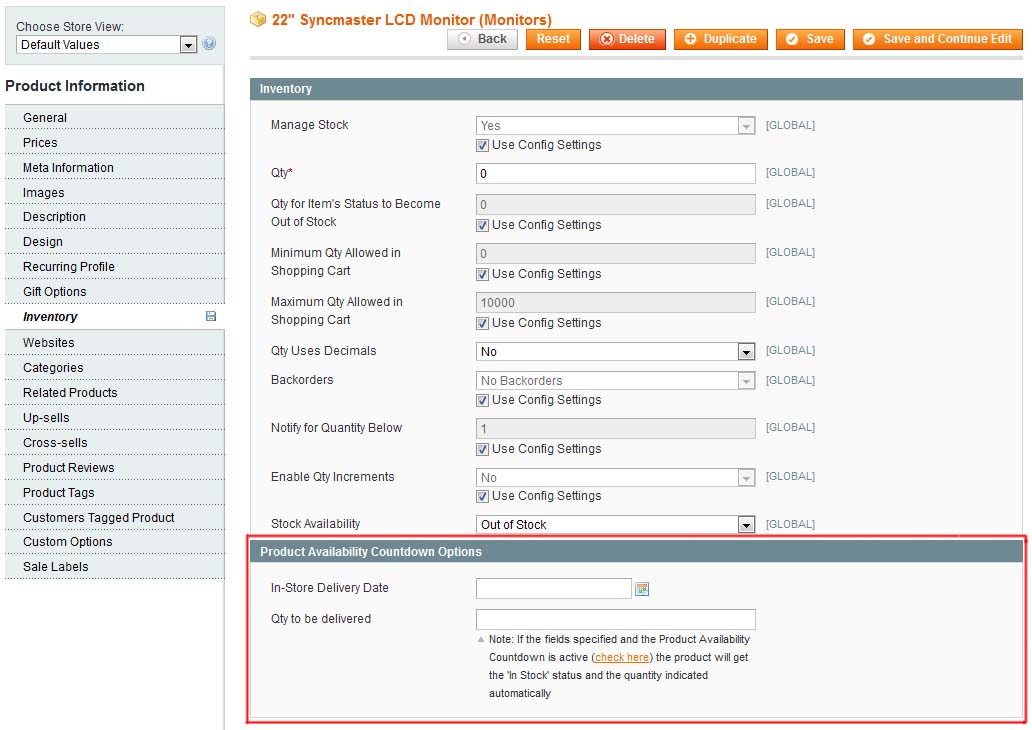The height and width of the screenshot is (730, 1032).
Task: Open the Backorders dropdown
Action: [x=615, y=380]
